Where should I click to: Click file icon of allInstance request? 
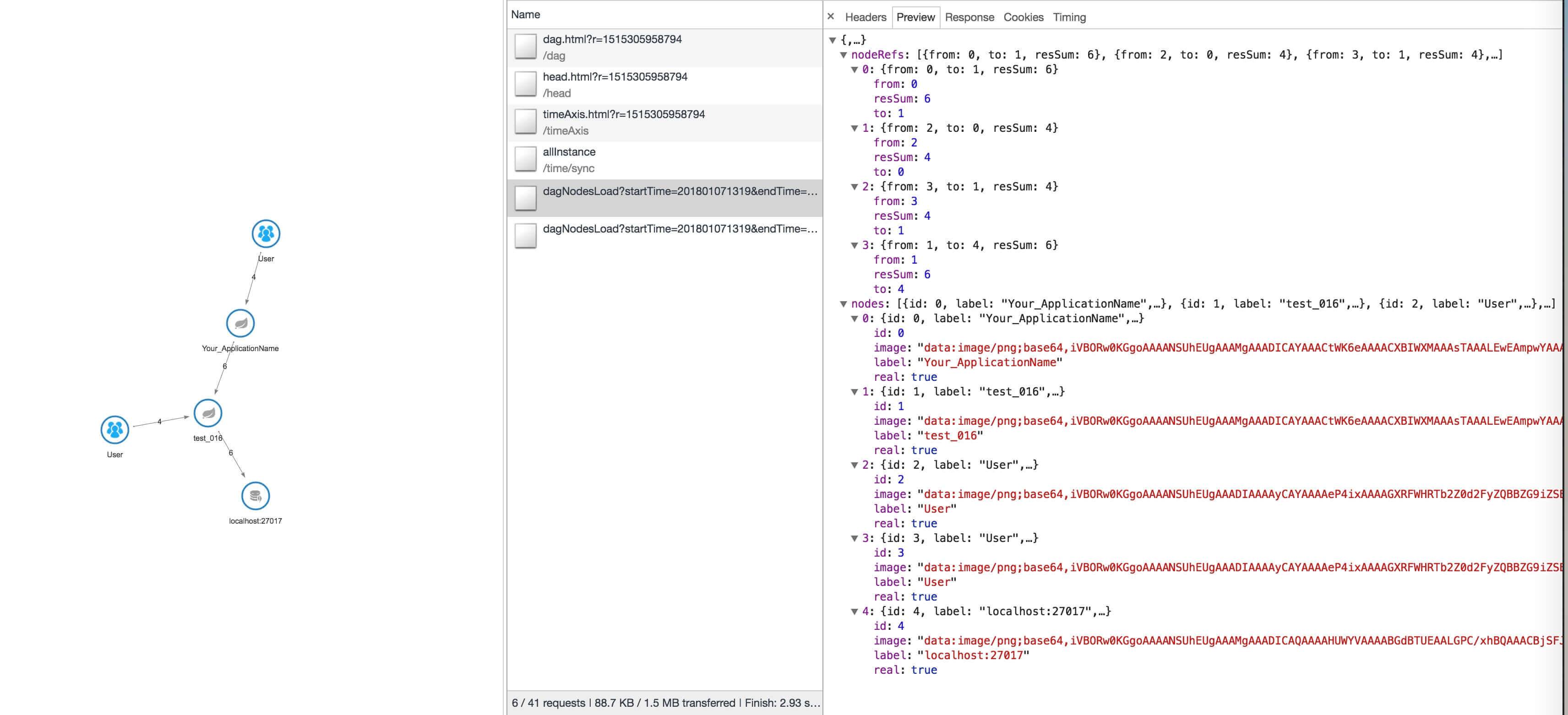(x=525, y=159)
